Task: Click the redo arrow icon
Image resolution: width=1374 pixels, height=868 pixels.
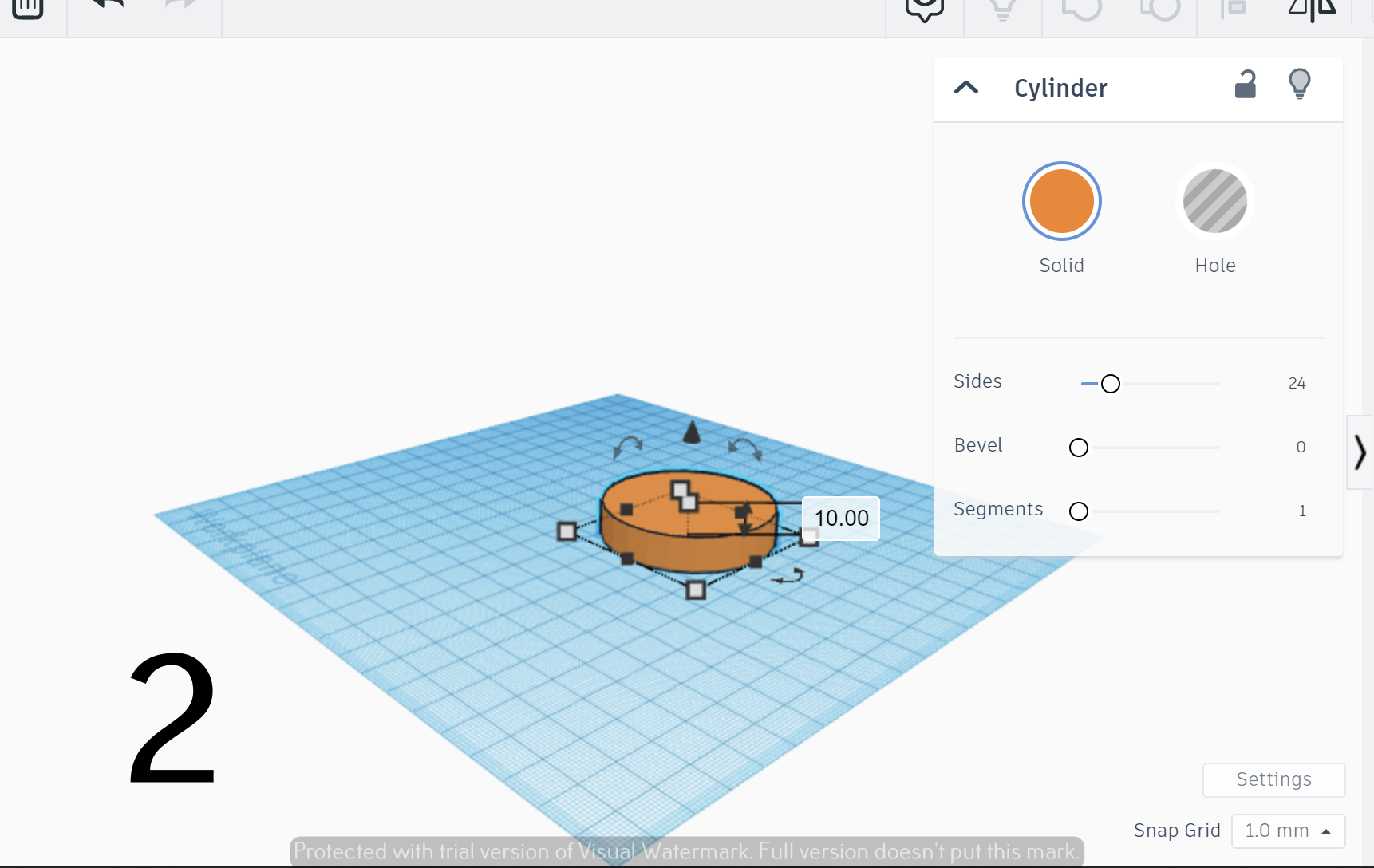Action: click(x=180, y=5)
